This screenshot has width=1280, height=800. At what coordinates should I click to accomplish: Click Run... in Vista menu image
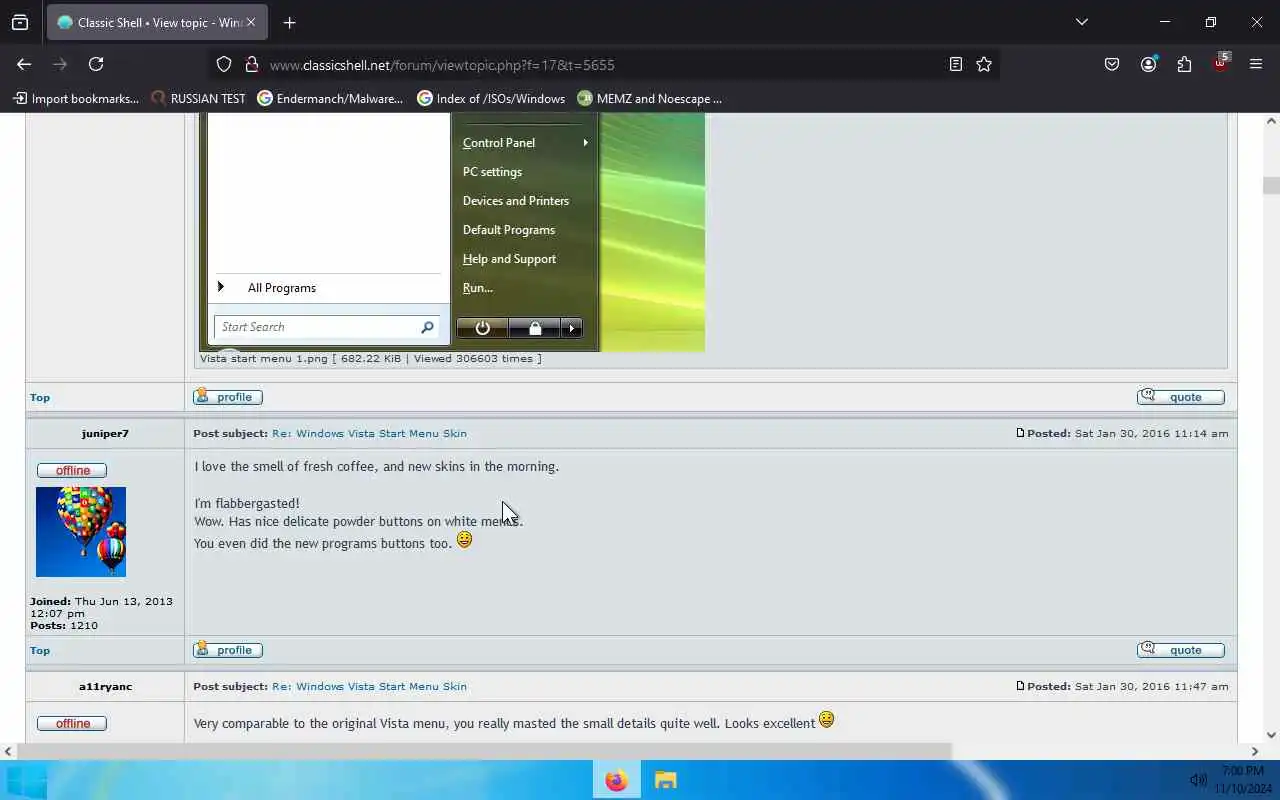click(x=477, y=288)
